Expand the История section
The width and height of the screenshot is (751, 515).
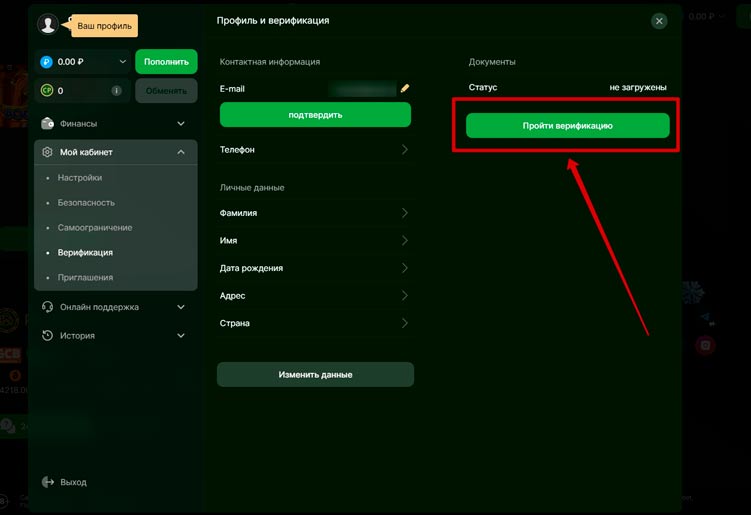pos(181,335)
